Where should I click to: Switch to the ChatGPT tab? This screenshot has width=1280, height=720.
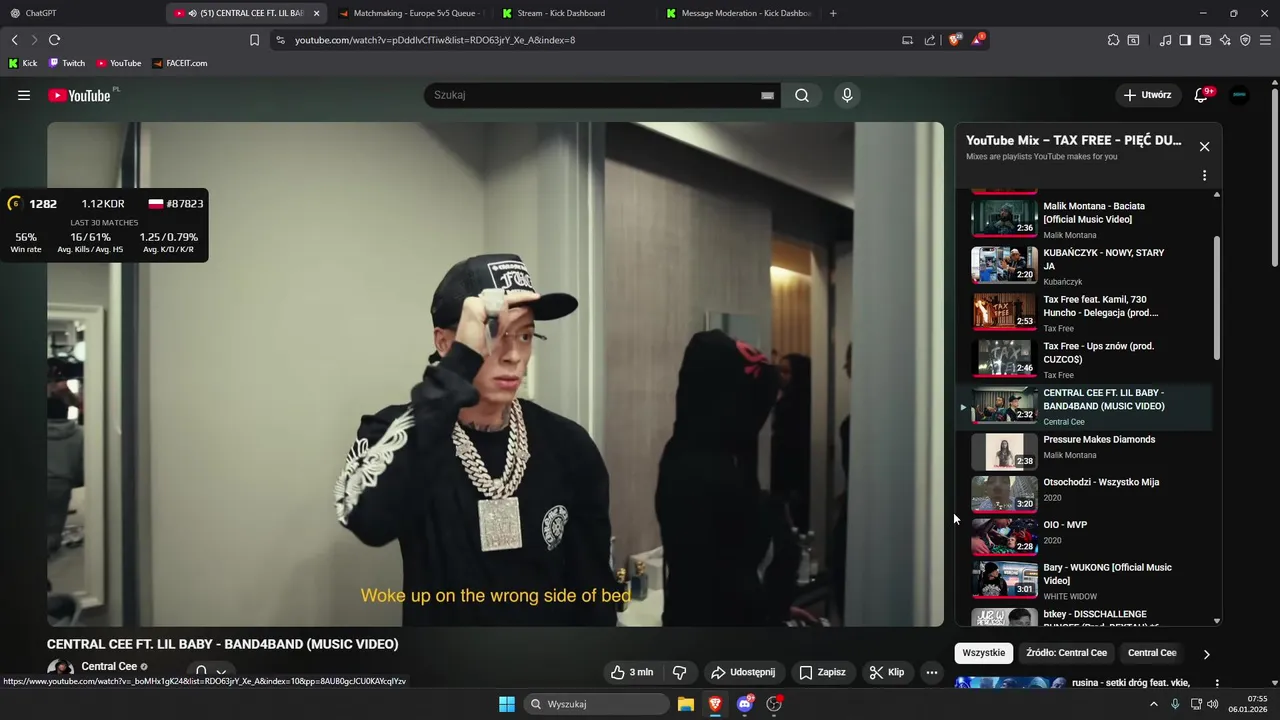(x=80, y=13)
